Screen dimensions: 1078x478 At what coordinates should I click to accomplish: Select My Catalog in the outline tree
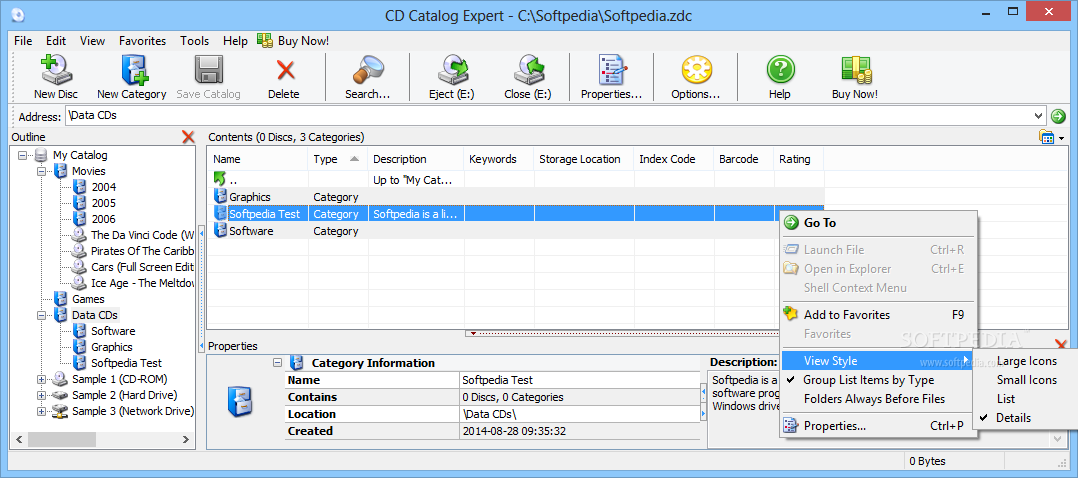pos(80,155)
